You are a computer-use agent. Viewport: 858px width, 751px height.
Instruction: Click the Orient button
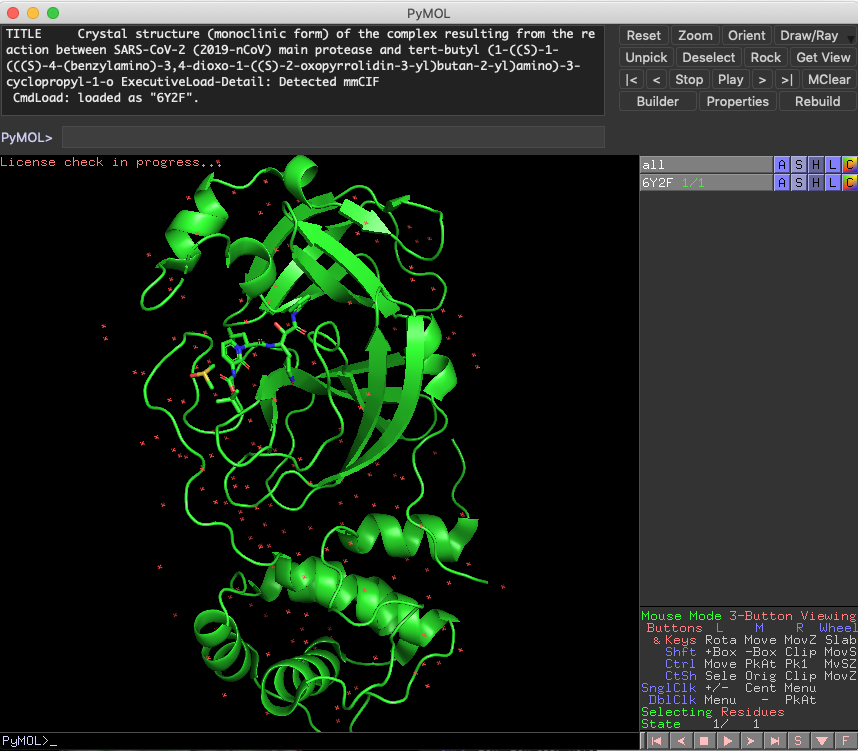[746, 36]
